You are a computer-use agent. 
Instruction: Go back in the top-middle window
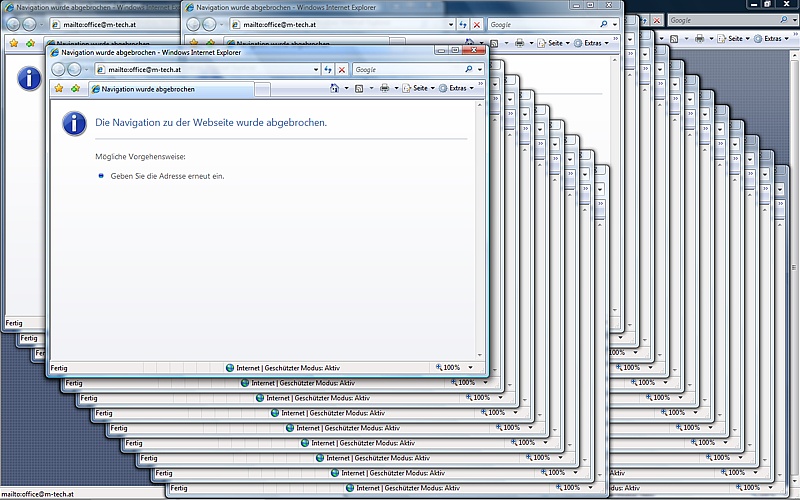pyautogui.click(x=193, y=24)
